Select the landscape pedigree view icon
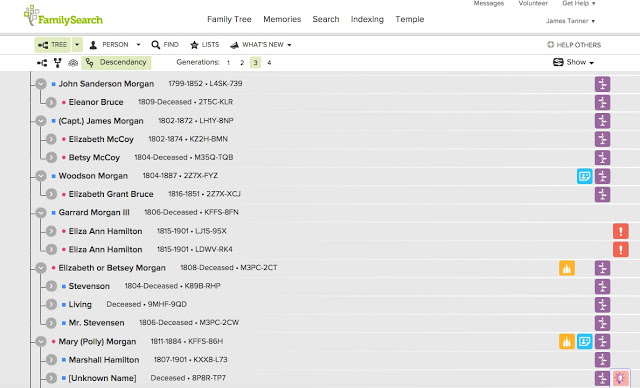The image size is (640, 388). 42,63
